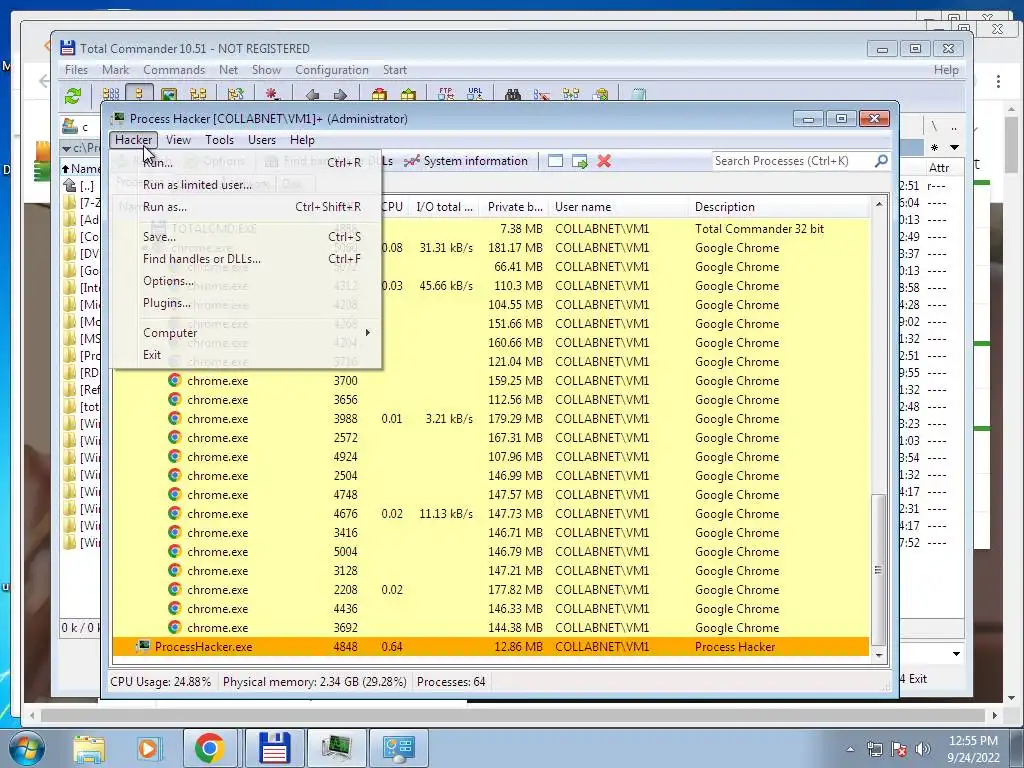Click Total Commander 32 bit description

[759, 229]
